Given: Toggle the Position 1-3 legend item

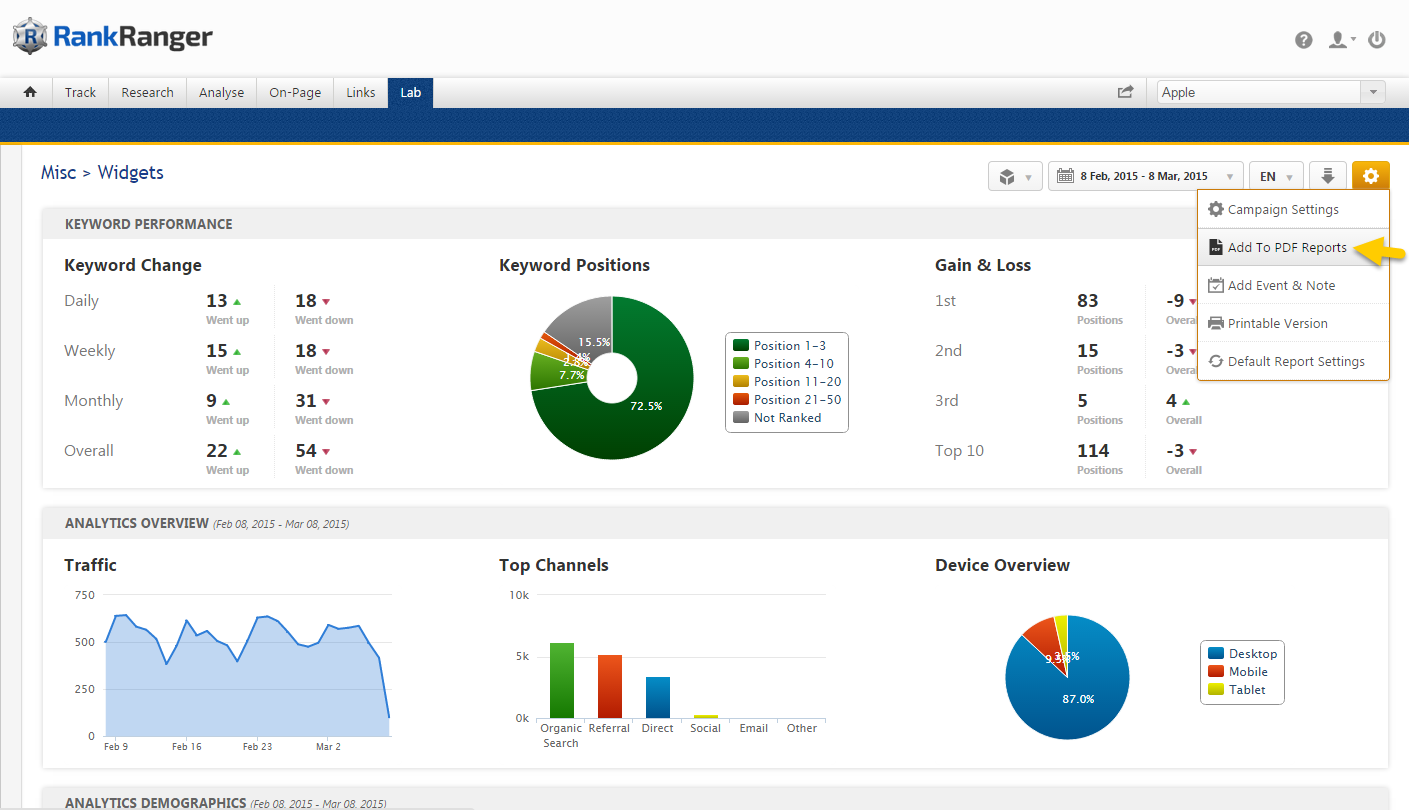Looking at the screenshot, I should (x=789, y=346).
